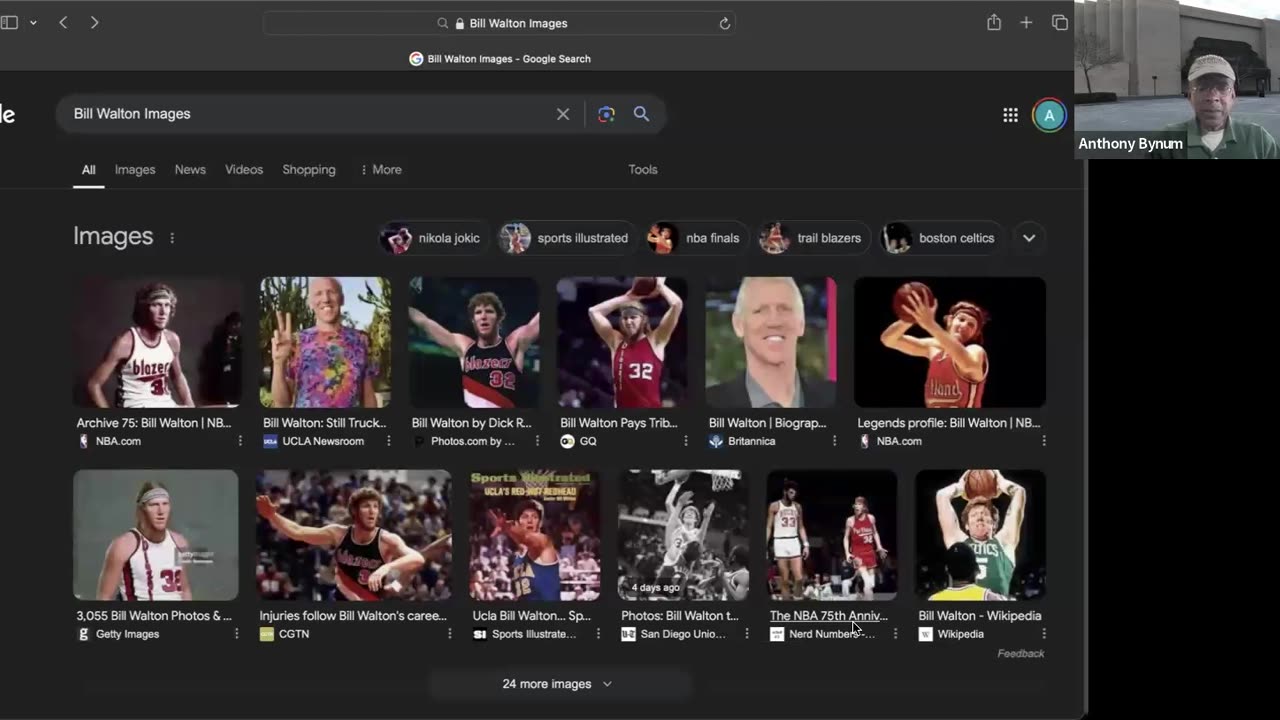Open a new tab with the plus icon

click(x=1026, y=22)
